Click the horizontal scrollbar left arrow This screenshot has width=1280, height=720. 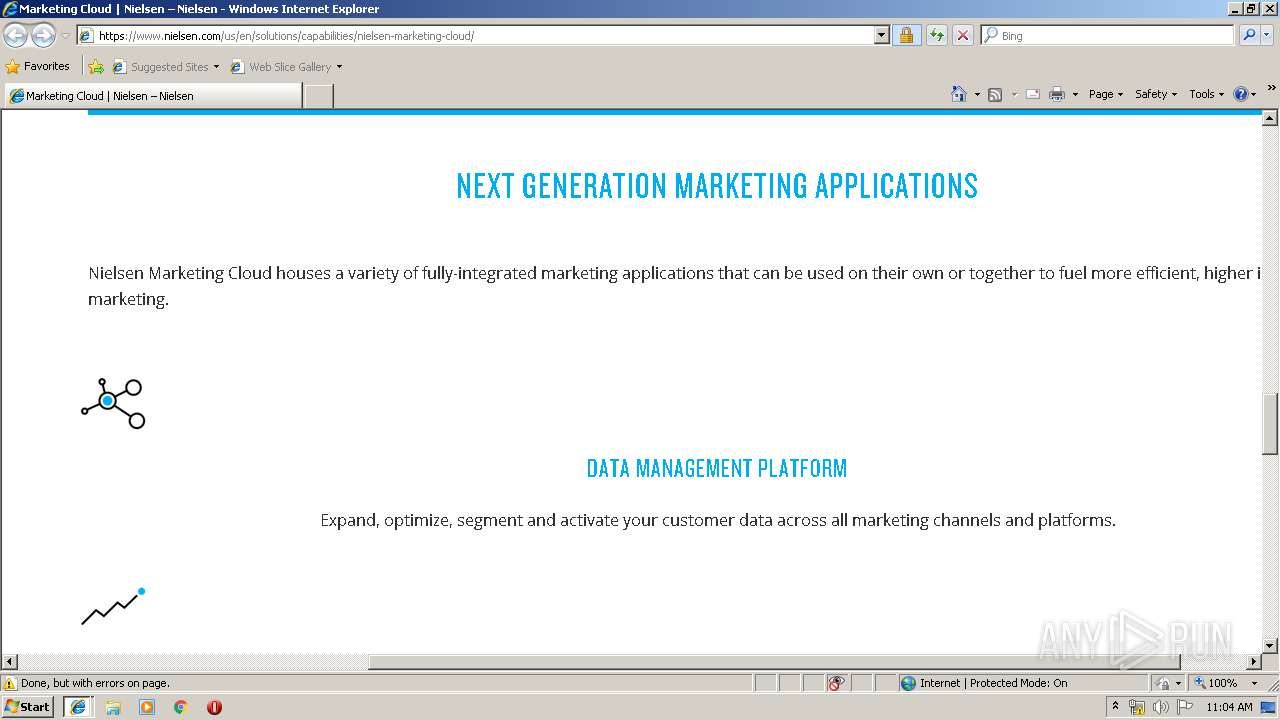pyautogui.click(x=10, y=662)
